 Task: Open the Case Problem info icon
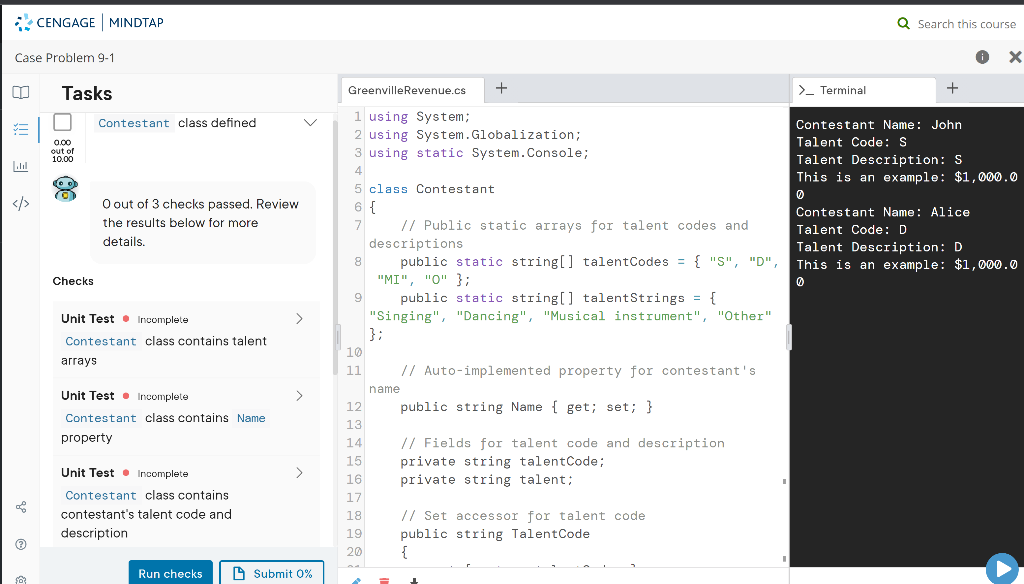tap(982, 57)
